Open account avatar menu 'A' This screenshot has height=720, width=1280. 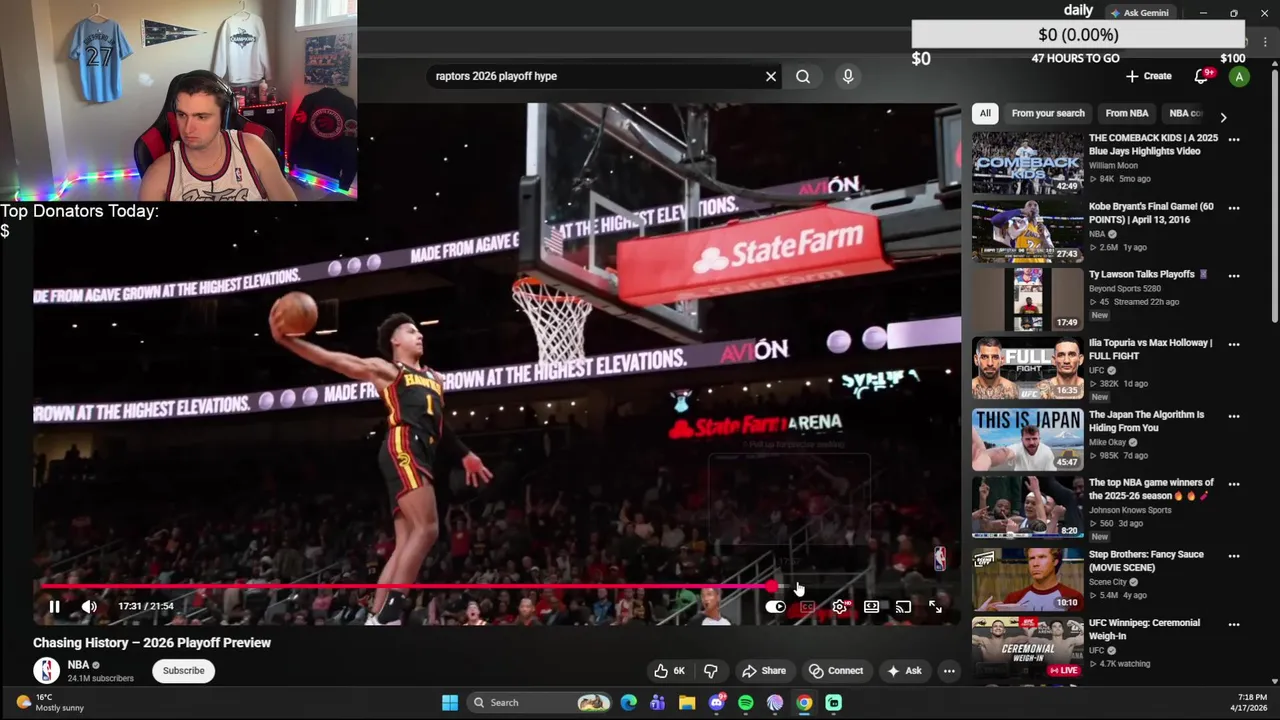(x=1239, y=77)
